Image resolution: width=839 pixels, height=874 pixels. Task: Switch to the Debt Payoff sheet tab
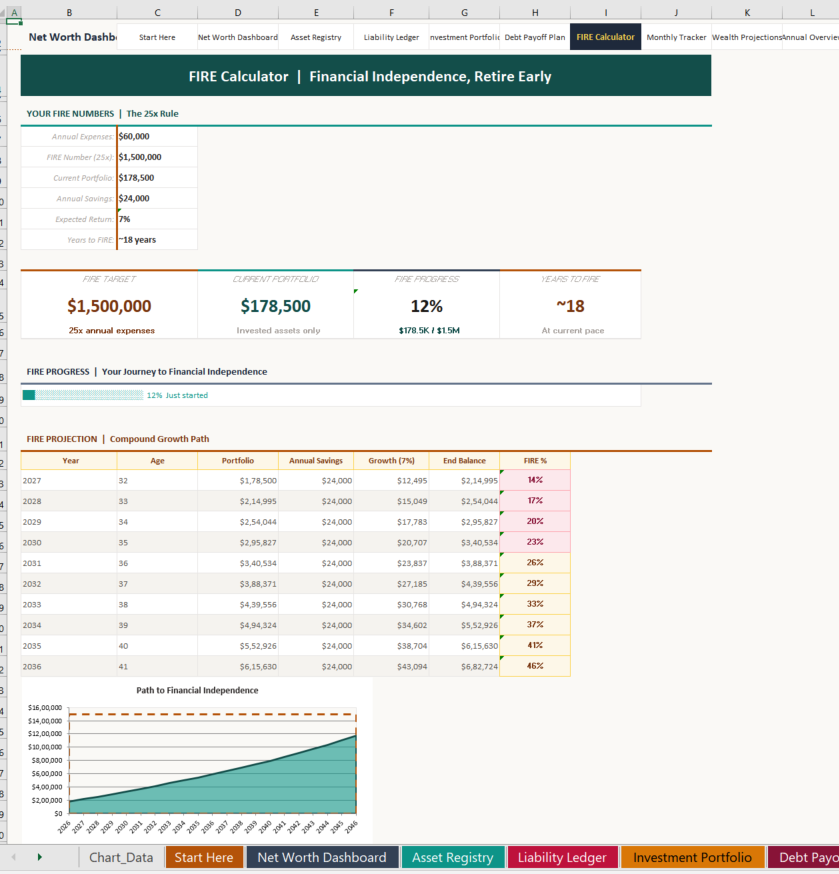click(x=803, y=857)
